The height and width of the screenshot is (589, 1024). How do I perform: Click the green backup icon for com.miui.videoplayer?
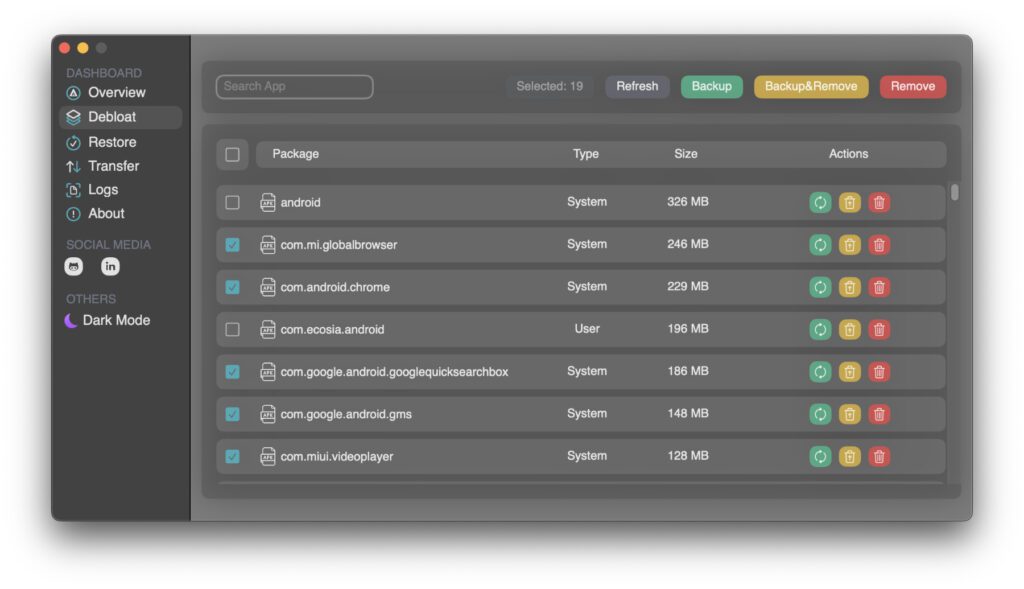click(820, 456)
